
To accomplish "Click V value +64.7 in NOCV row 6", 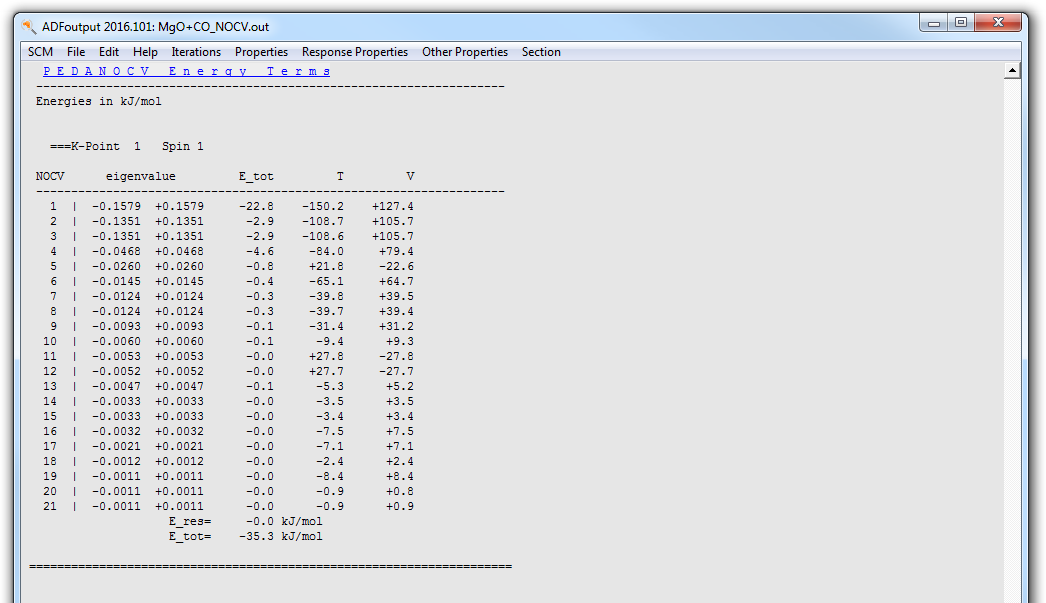I will (396, 281).
